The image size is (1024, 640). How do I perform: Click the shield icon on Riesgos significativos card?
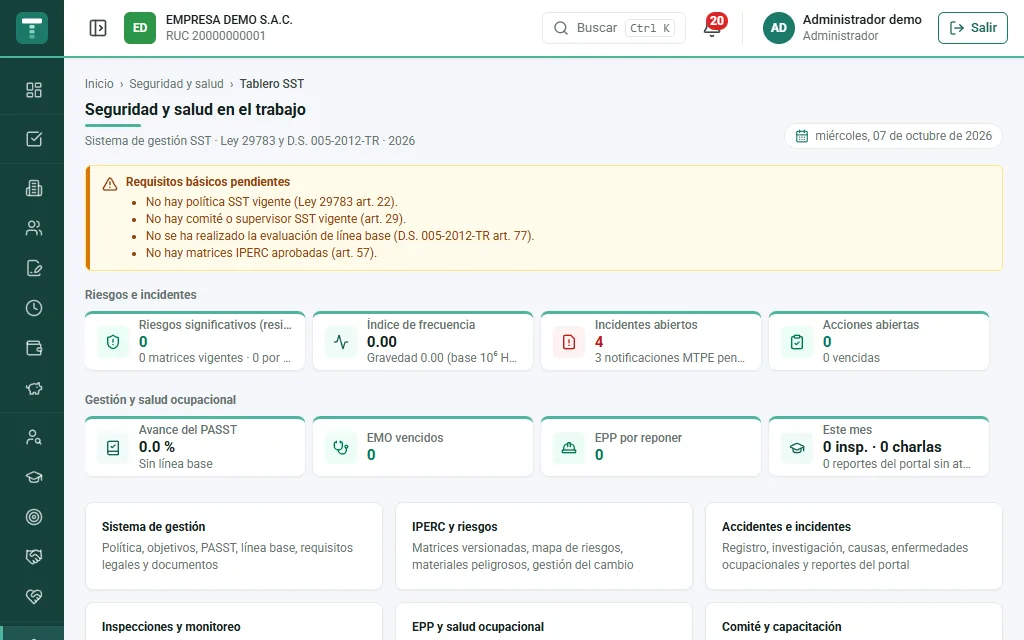(113, 342)
